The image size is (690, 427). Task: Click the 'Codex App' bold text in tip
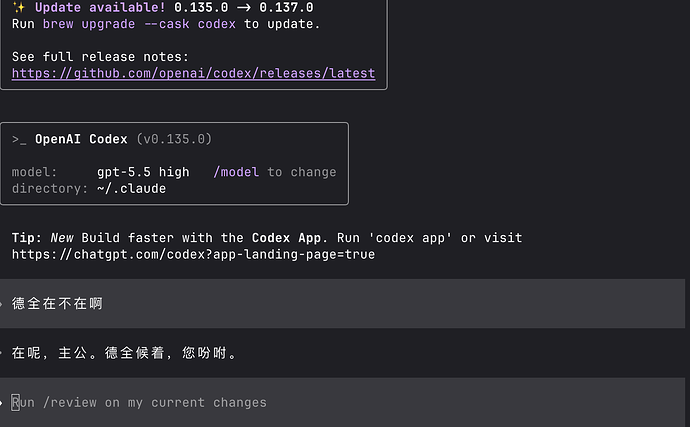click(286, 238)
